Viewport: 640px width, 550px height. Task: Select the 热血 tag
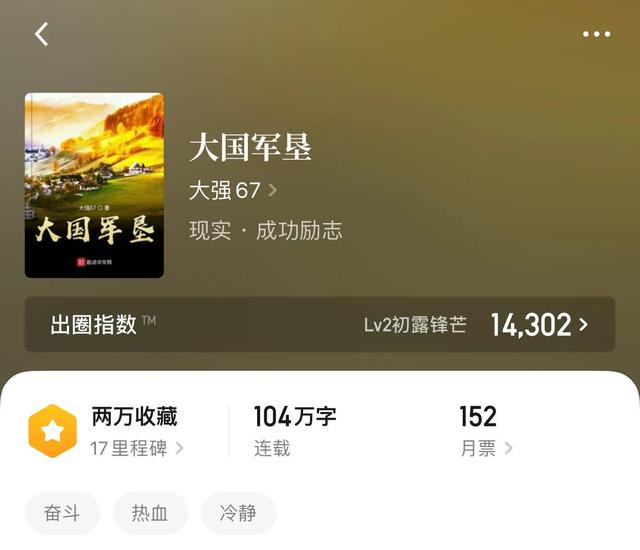(x=150, y=513)
